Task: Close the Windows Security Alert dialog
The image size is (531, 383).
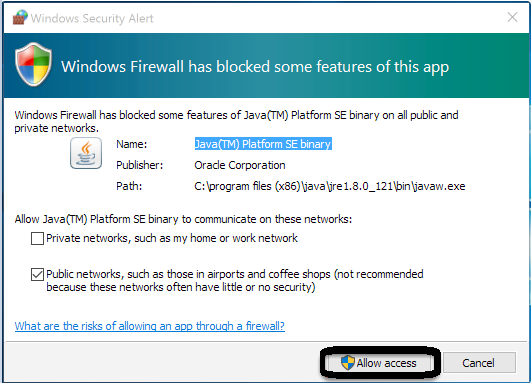Action: (x=512, y=17)
